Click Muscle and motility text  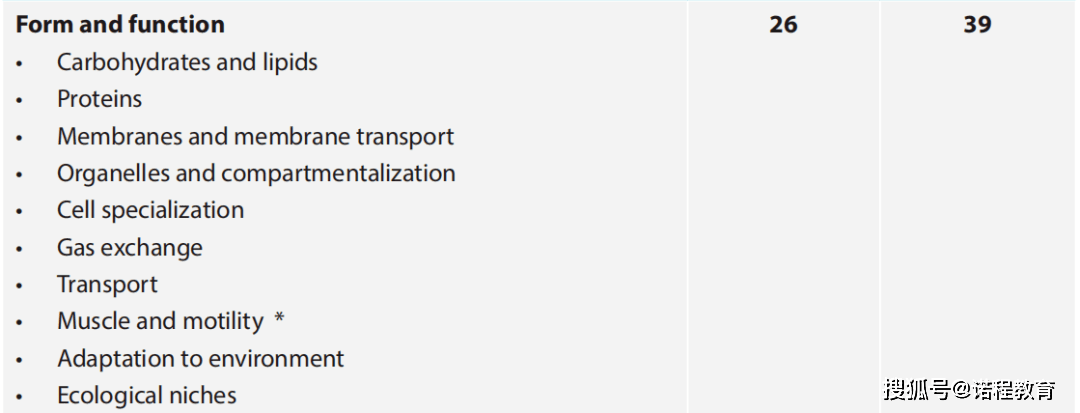tap(160, 321)
